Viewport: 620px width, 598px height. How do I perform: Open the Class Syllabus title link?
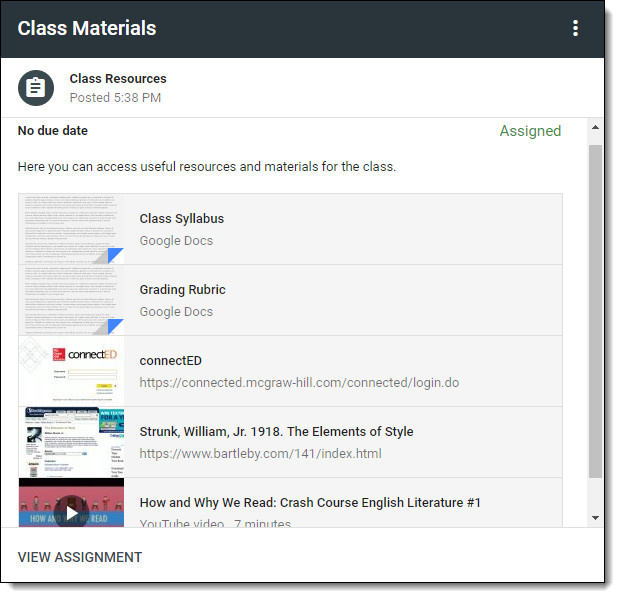[x=183, y=220]
